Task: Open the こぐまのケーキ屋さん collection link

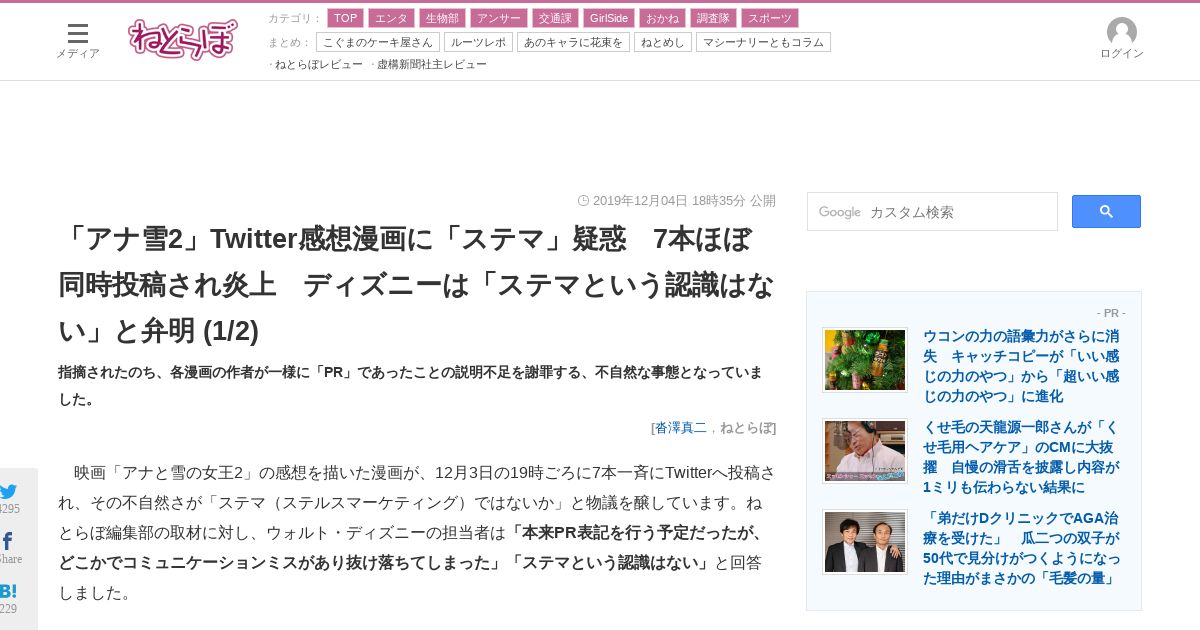Action: tap(378, 42)
